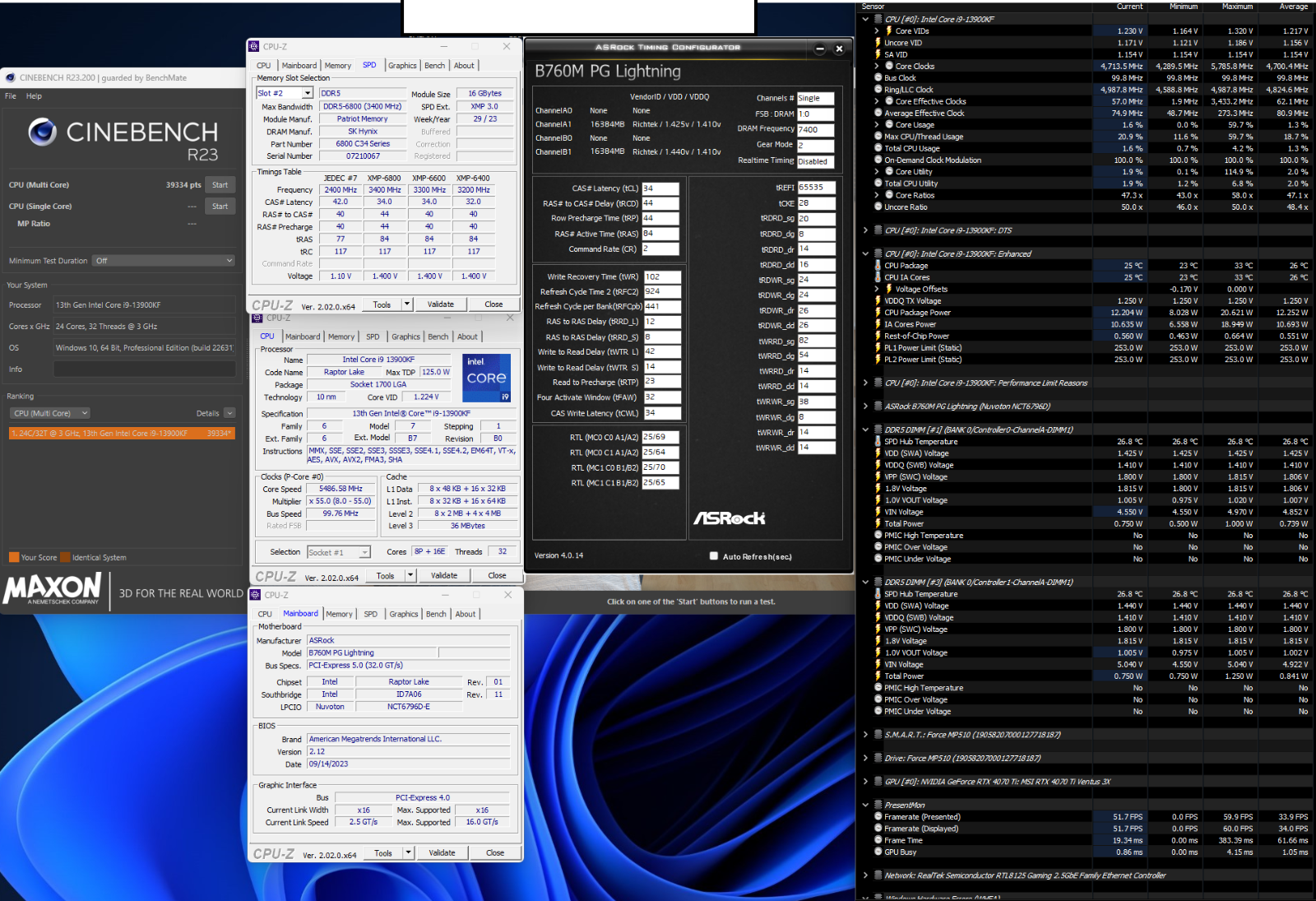Click the Intel Core i9 logo in CPU-Z
Screen dimensions: 1316x901
click(x=487, y=378)
